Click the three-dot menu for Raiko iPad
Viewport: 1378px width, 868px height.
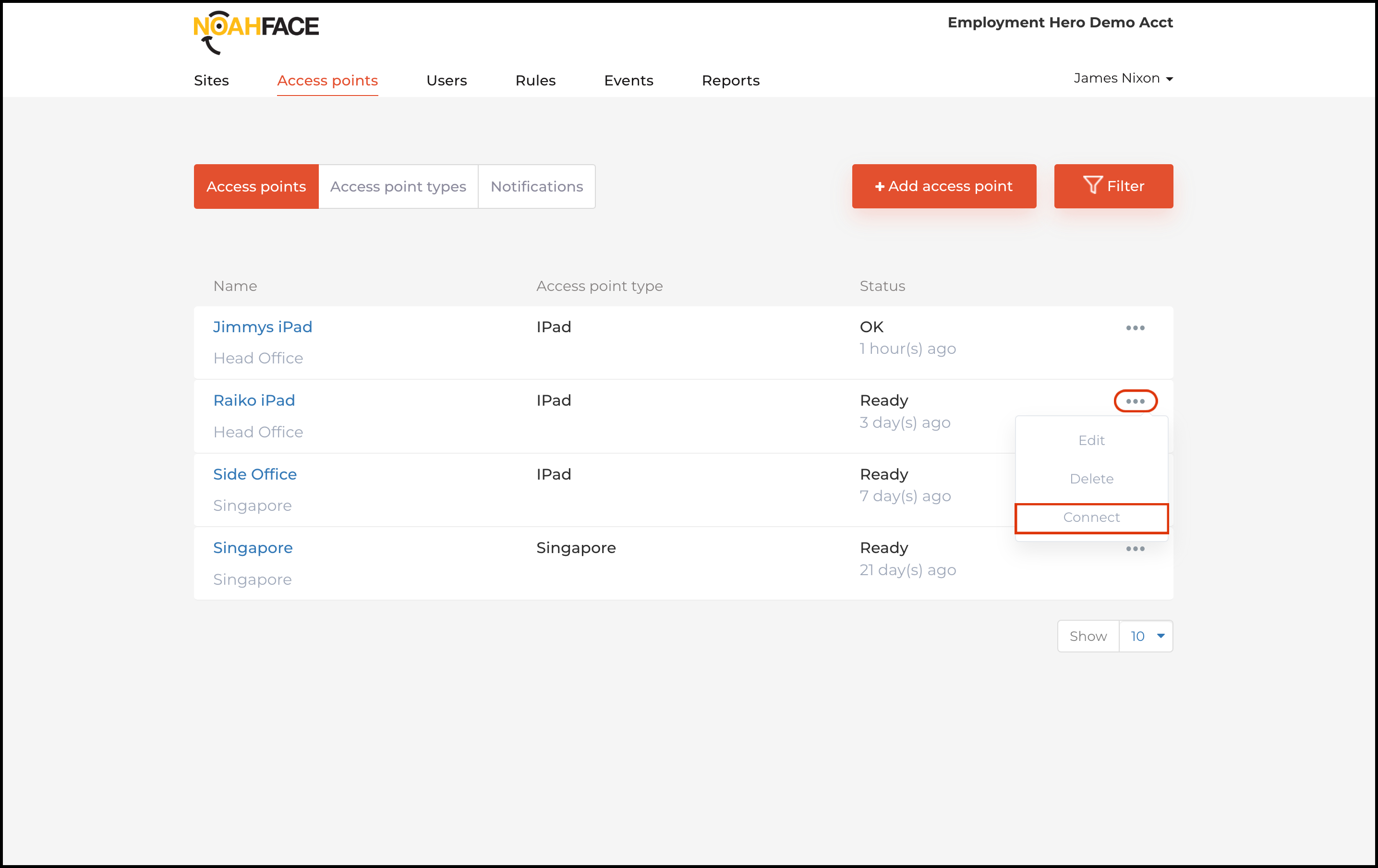coord(1135,401)
